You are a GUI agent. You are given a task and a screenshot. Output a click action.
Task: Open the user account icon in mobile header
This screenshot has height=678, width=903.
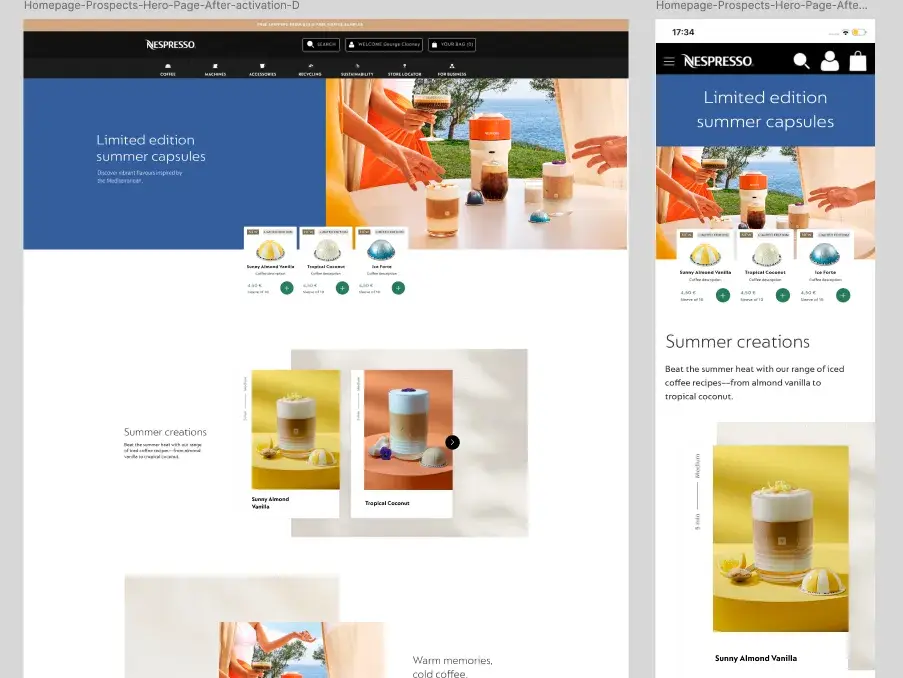point(830,61)
